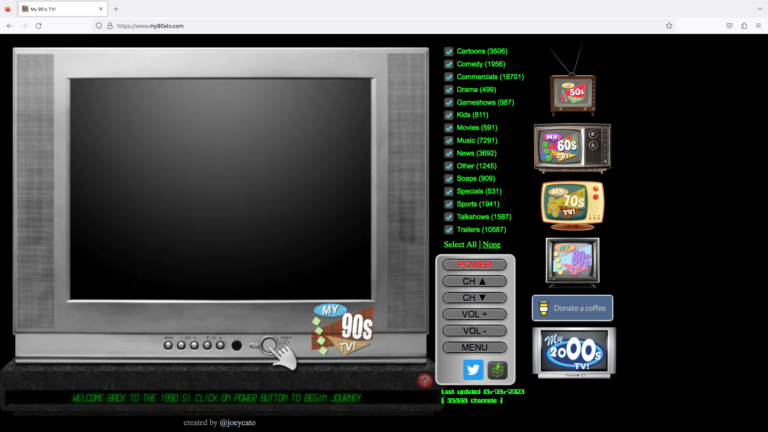This screenshot has height=432, width=768.
Task: Click the Select All link
Action: point(460,245)
